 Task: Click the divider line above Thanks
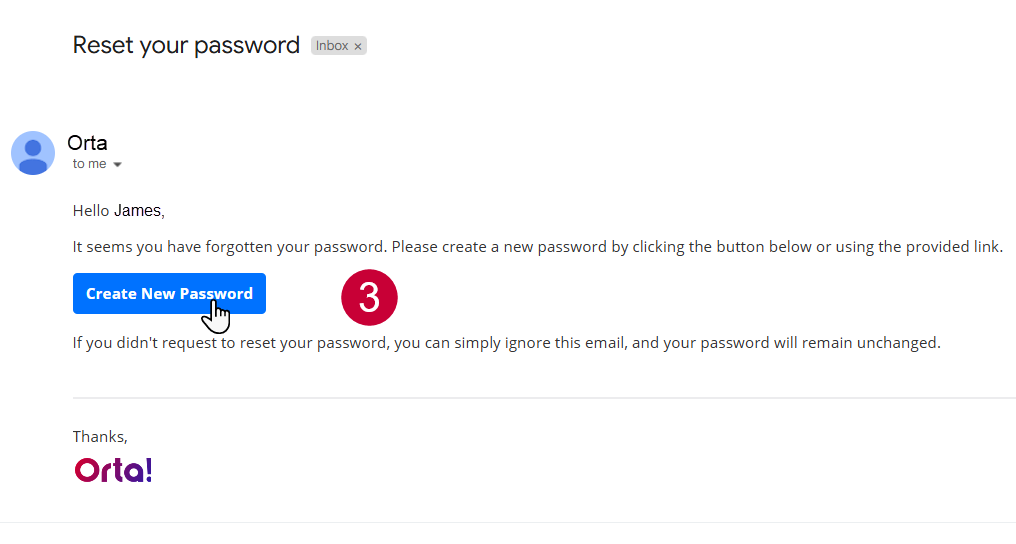544,398
